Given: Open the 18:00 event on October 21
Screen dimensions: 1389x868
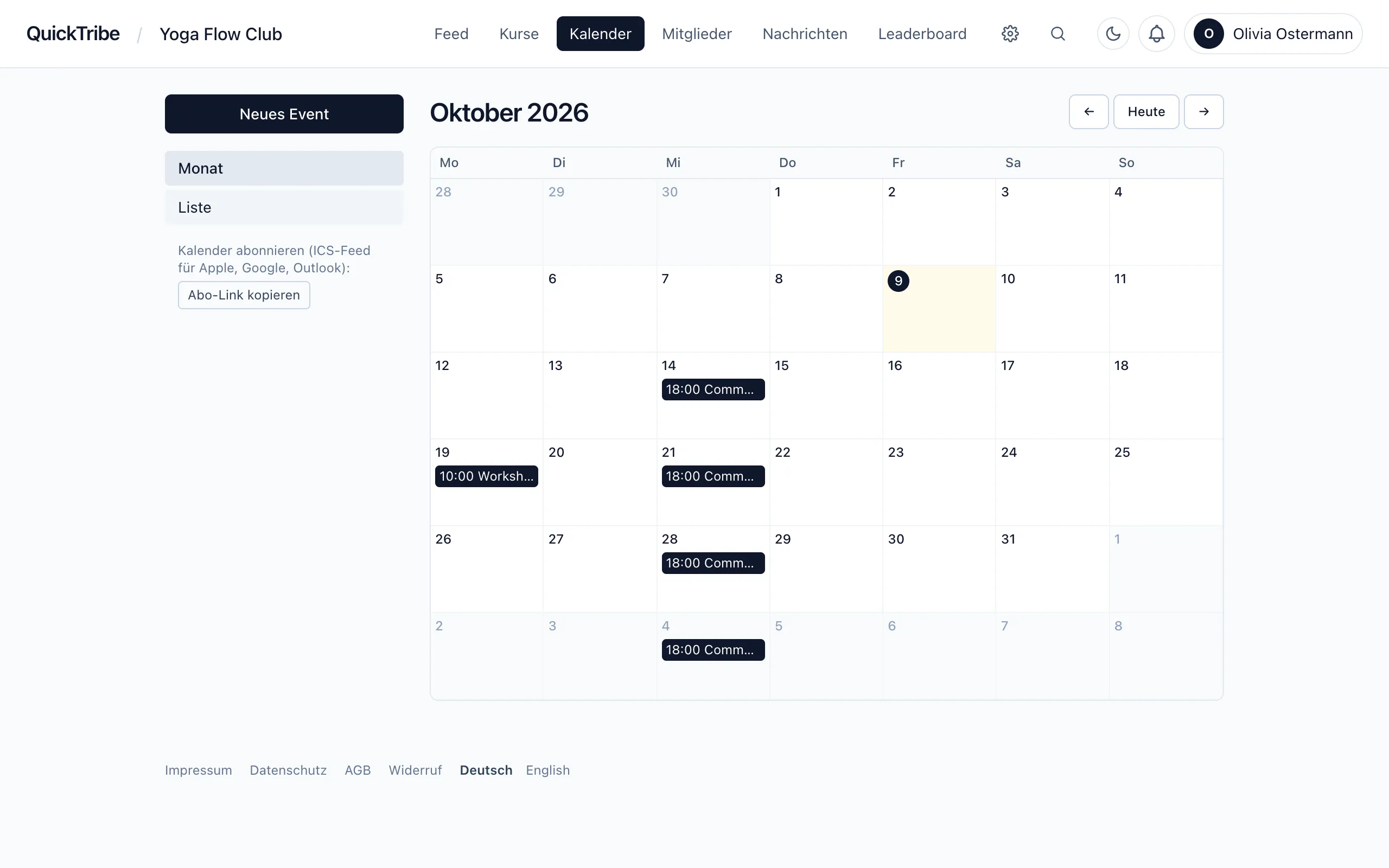Looking at the screenshot, I should point(713,476).
